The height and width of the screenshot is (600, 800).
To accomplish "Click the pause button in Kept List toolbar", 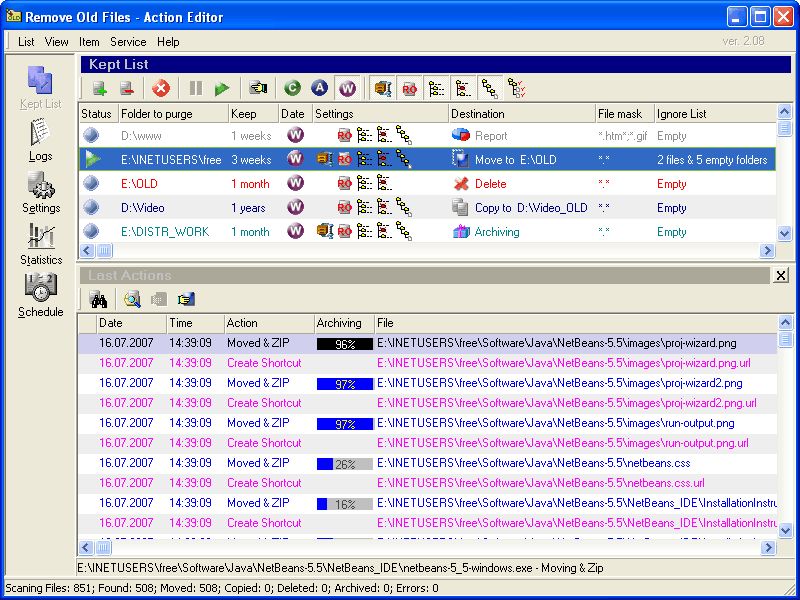I will point(196,89).
